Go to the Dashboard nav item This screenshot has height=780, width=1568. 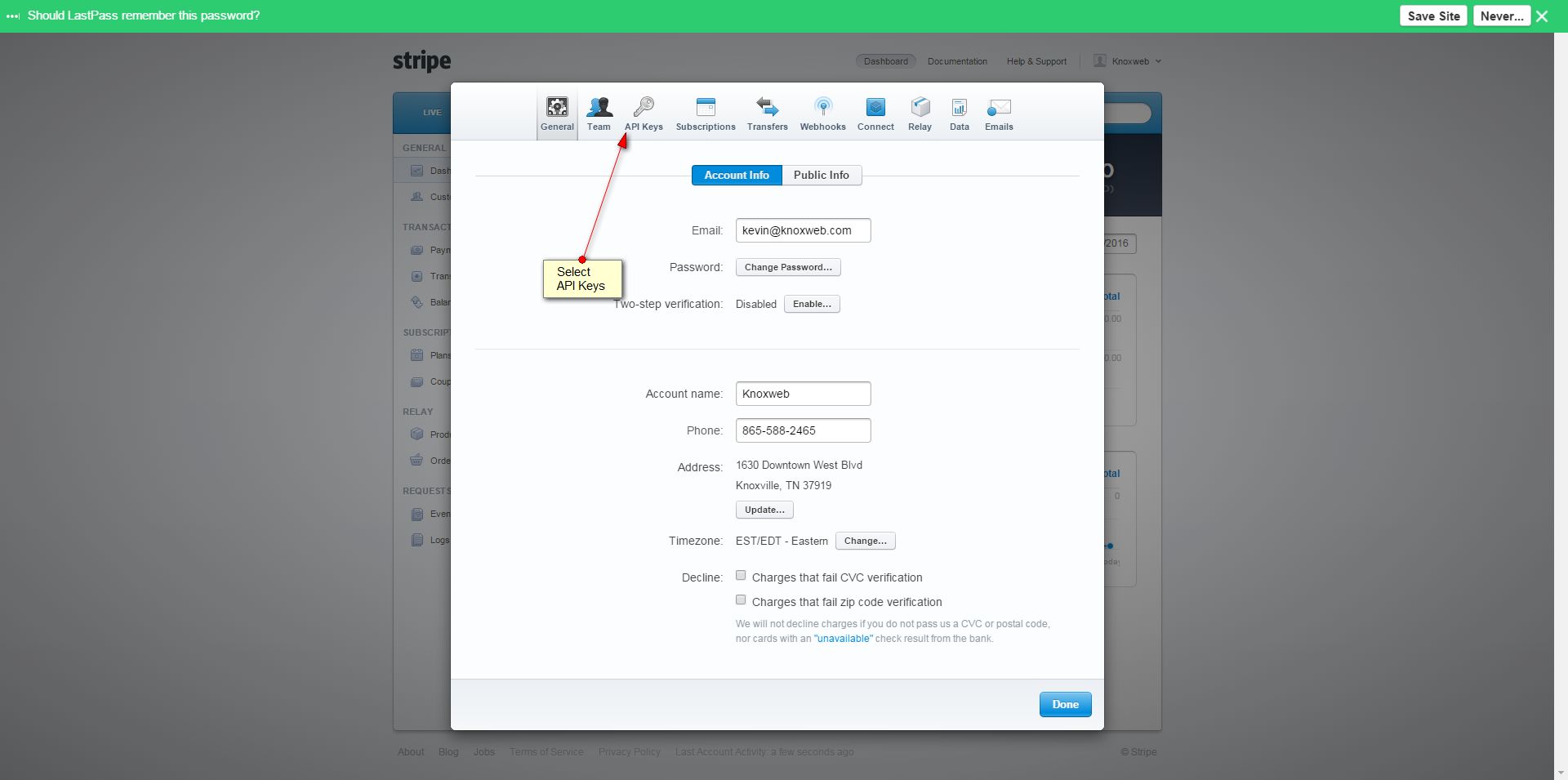(x=885, y=61)
